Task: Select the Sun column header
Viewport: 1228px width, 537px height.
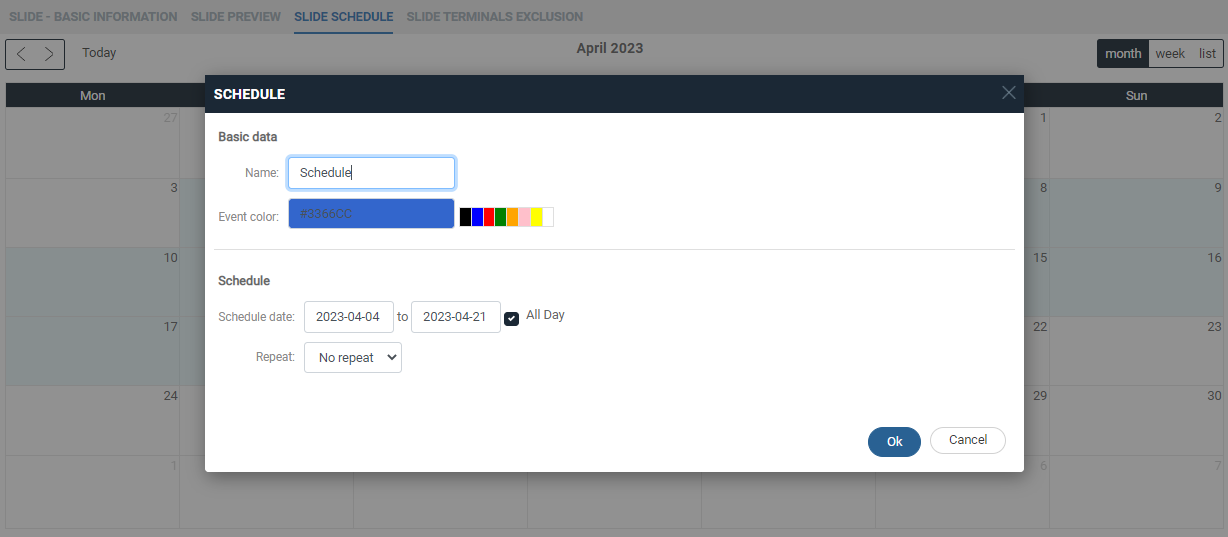Action: tap(1136, 96)
